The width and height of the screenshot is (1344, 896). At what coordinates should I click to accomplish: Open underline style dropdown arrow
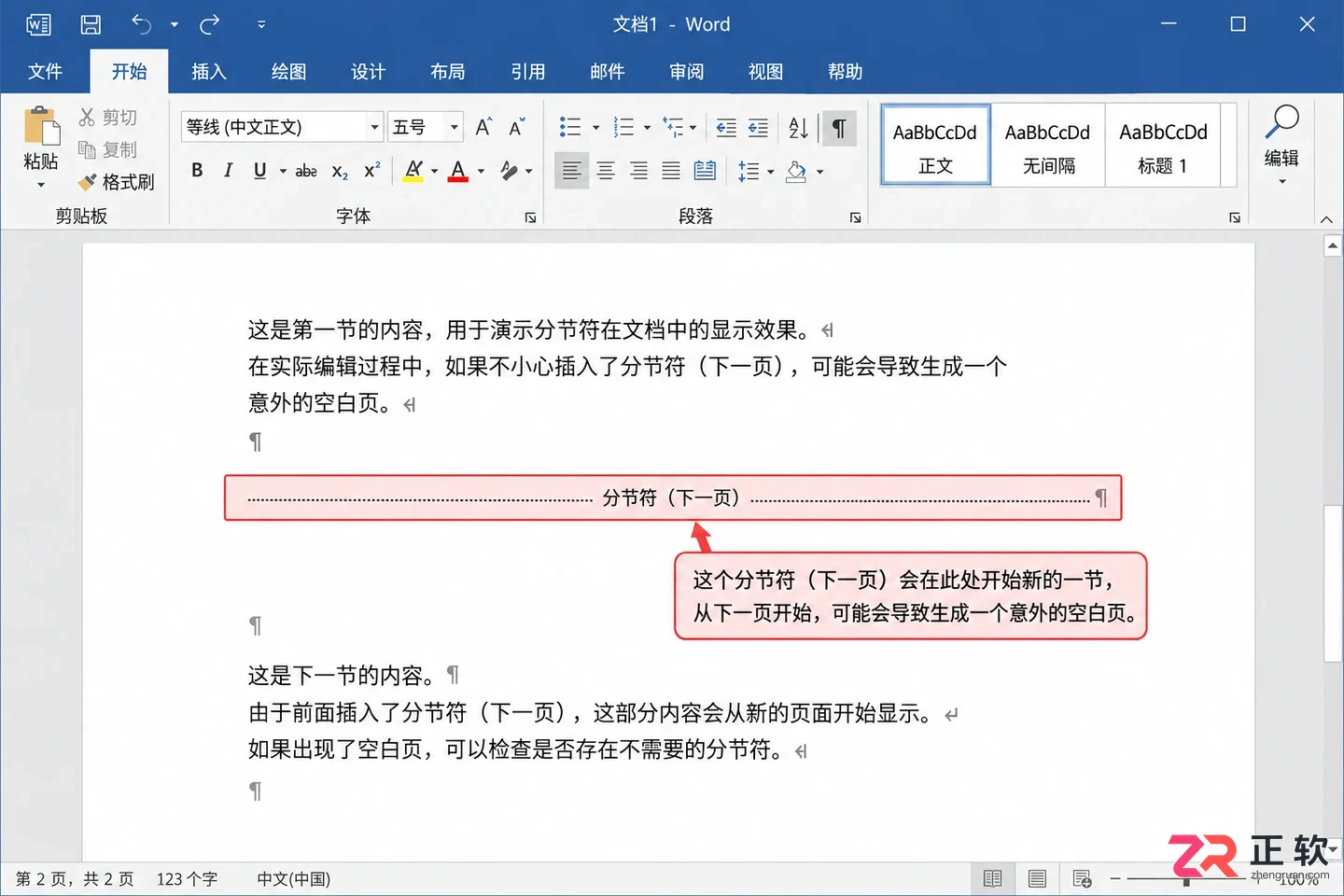[x=283, y=171]
